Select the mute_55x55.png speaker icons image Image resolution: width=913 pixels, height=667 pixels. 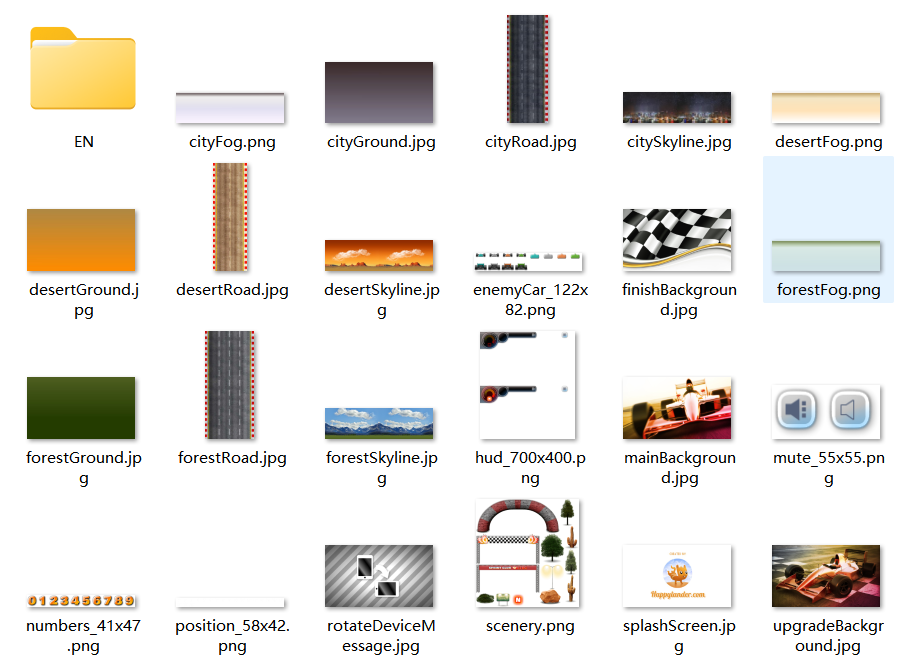coord(826,411)
